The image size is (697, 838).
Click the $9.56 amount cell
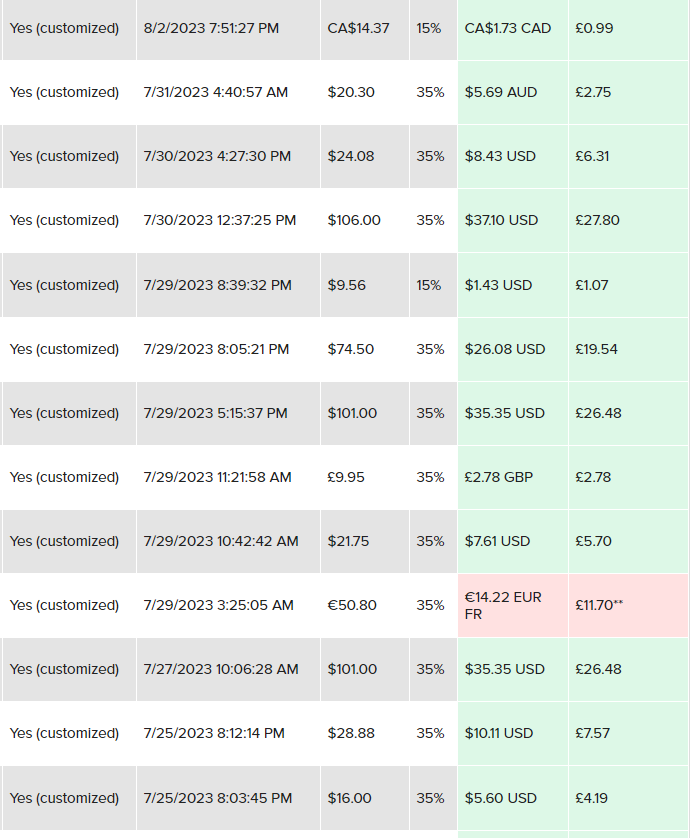(347, 285)
